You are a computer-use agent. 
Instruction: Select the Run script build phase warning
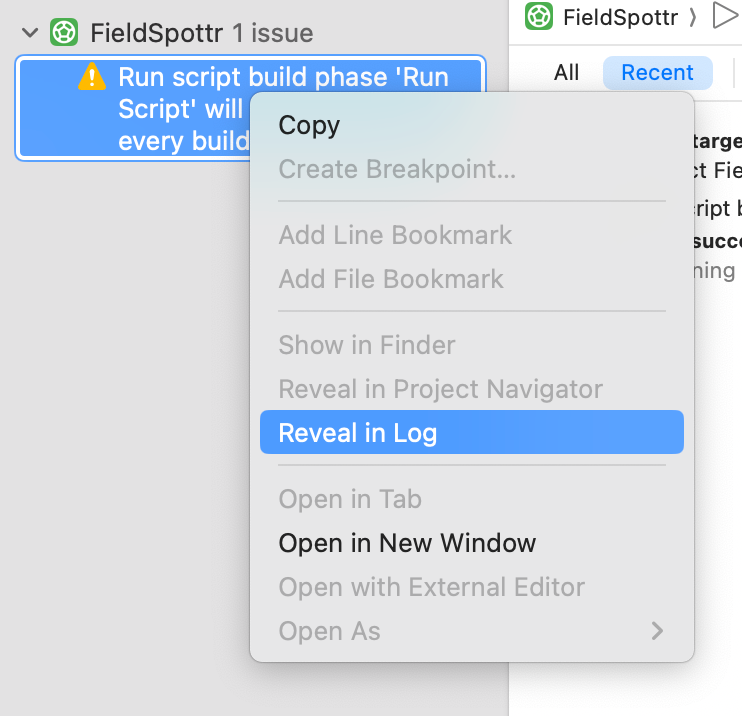coord(251,108)
